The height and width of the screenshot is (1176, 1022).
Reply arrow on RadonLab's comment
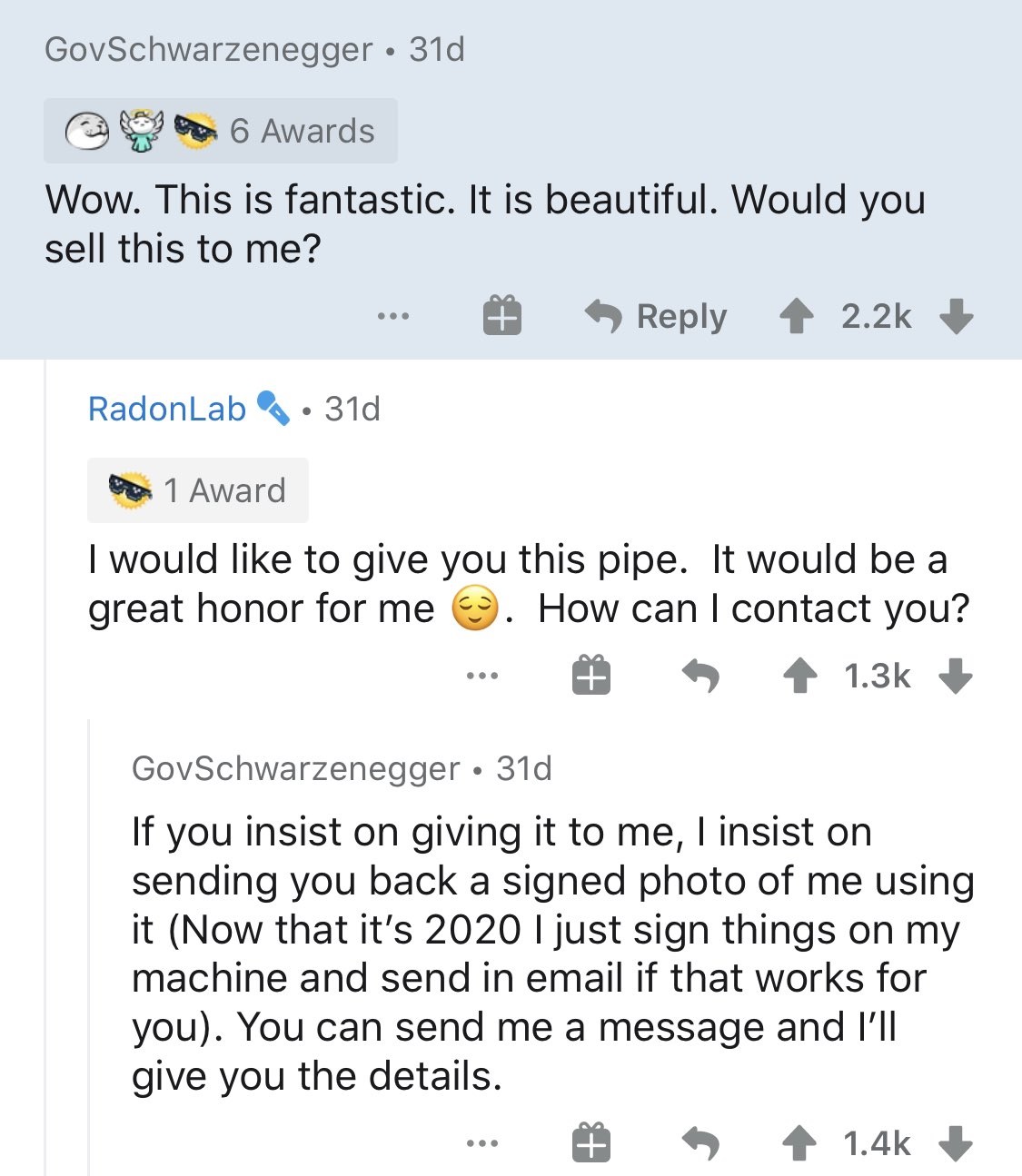point(700,676)
